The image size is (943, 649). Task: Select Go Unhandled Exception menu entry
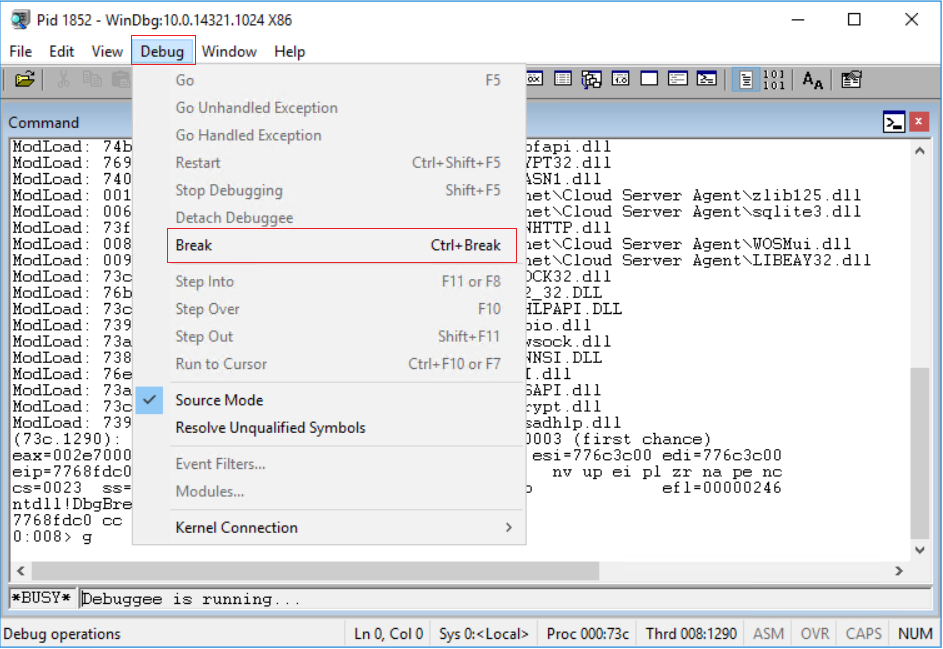[329, 108]
